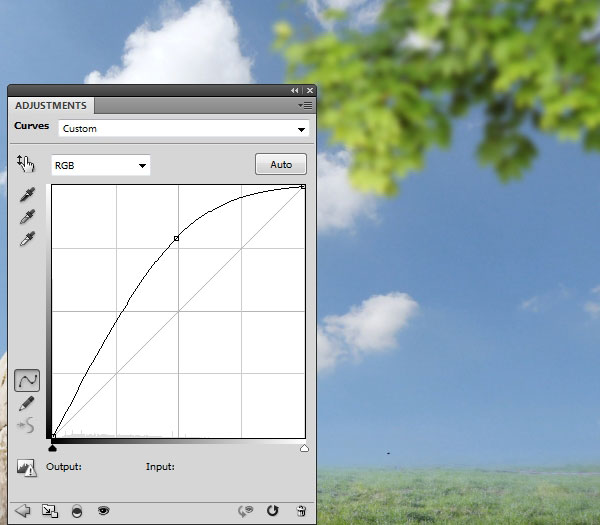
Task: Pick the gray point eyedropper
Action: [x=27, y=217]
